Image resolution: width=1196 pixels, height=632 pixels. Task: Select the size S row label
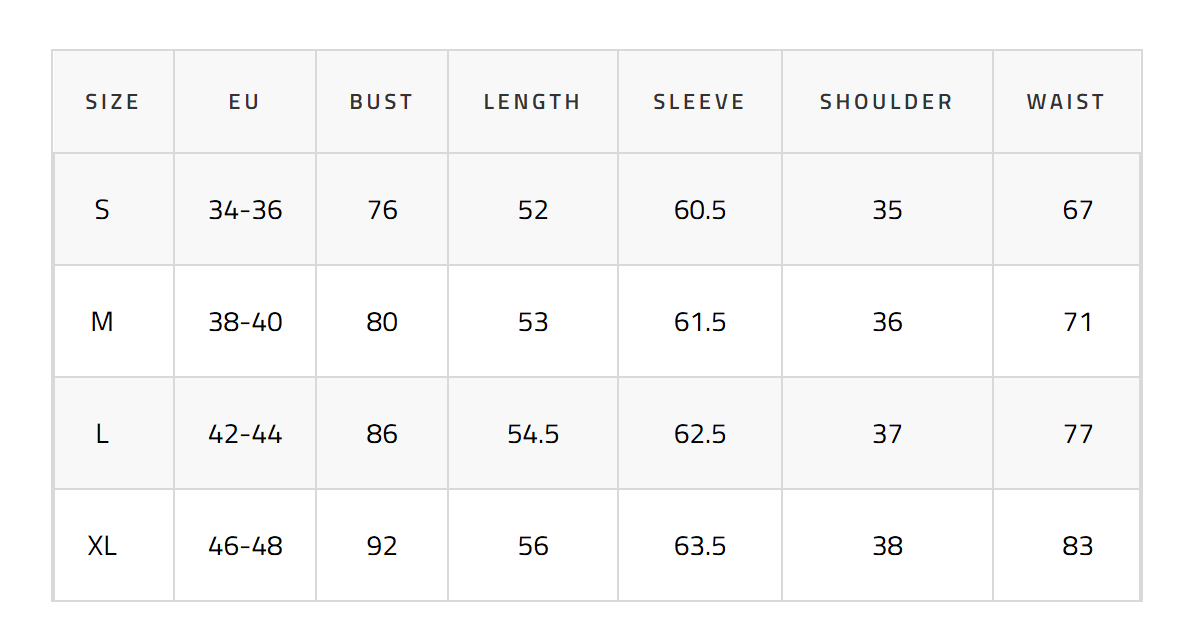[102, 210]
